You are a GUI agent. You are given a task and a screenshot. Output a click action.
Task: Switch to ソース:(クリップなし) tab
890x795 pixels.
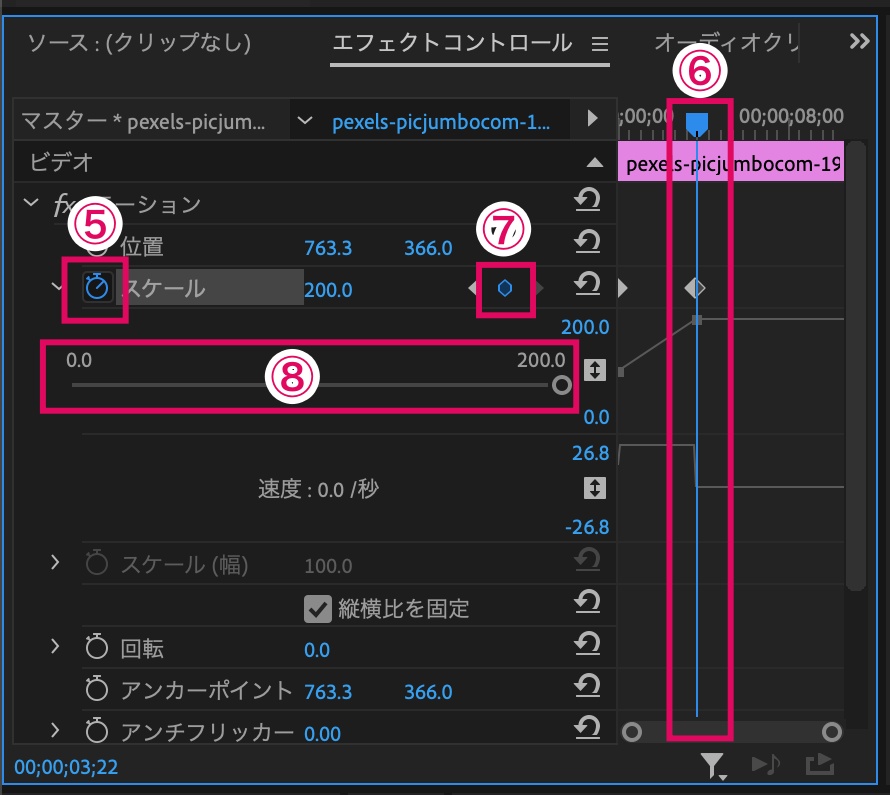139,43
